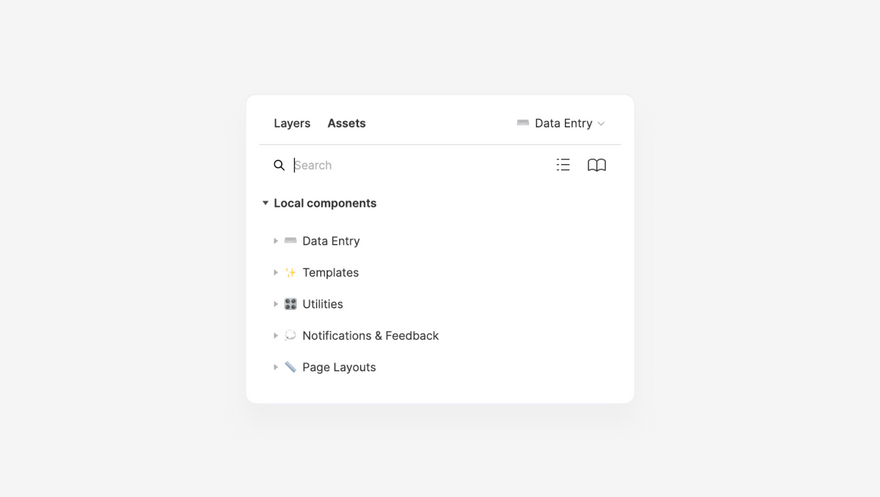This screenshot has width=880, height=497.
Task: Expand the Data Entry folder arrow
Action: click(276, 241)
